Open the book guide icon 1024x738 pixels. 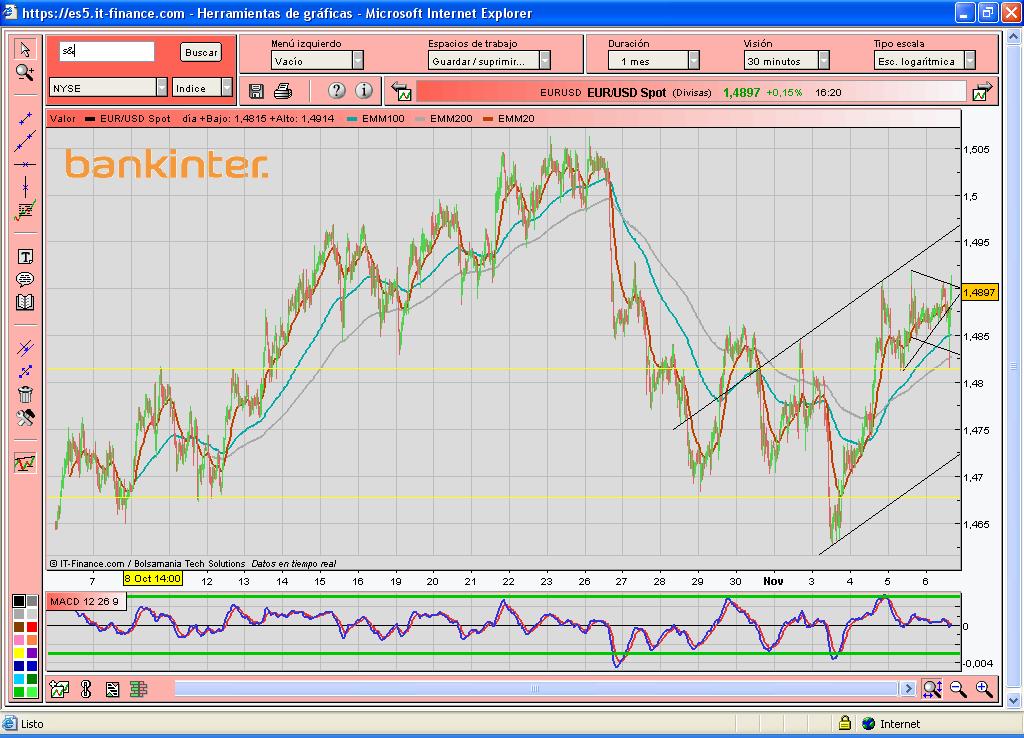click(x=25, y=302)
